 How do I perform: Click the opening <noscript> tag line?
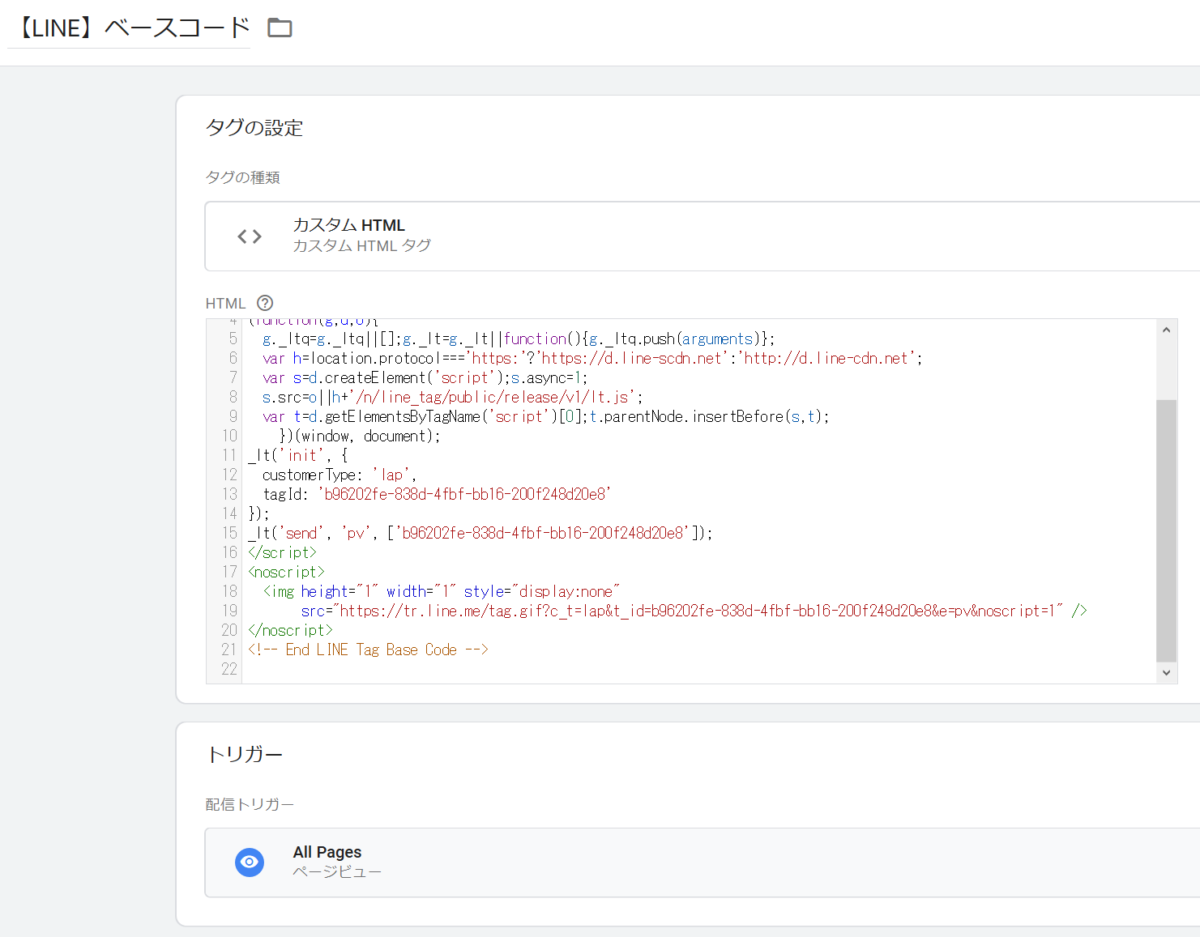click(x=286, y=572)
